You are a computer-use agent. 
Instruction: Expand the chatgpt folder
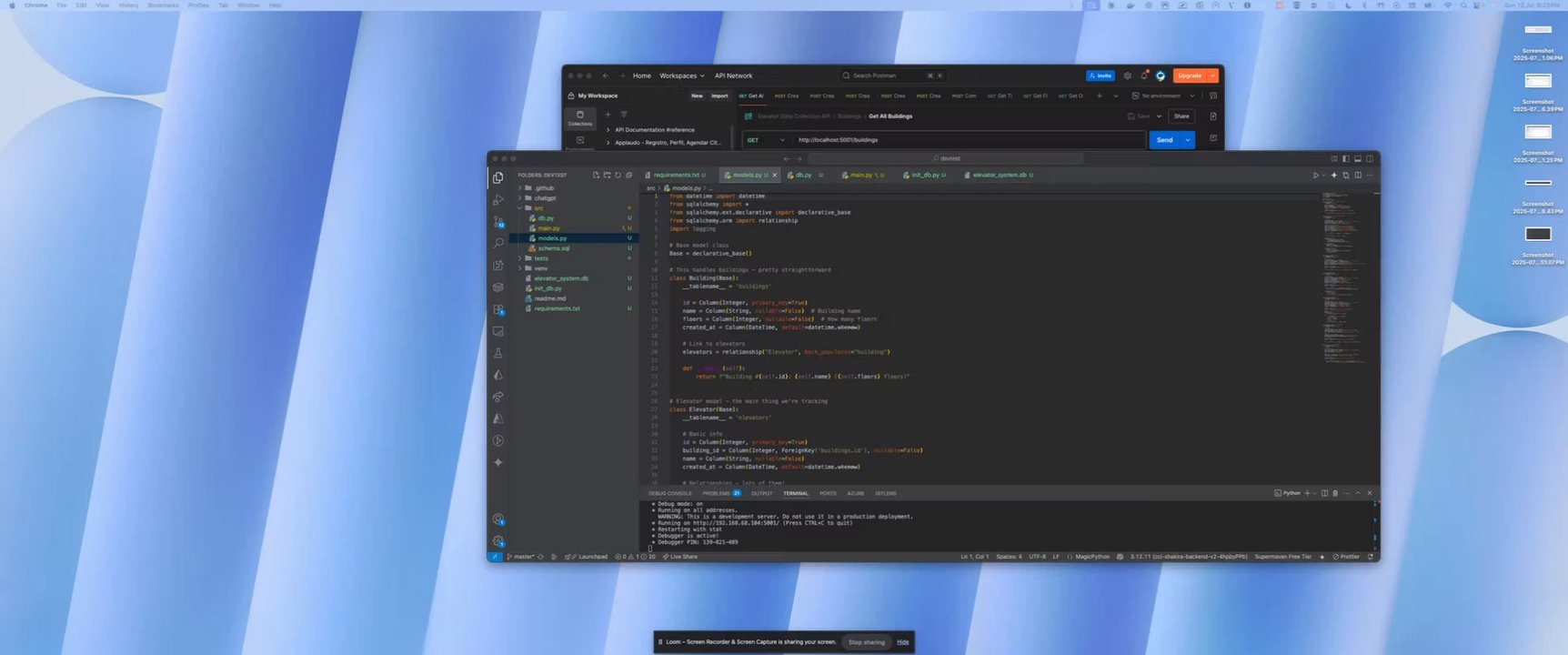545,198
